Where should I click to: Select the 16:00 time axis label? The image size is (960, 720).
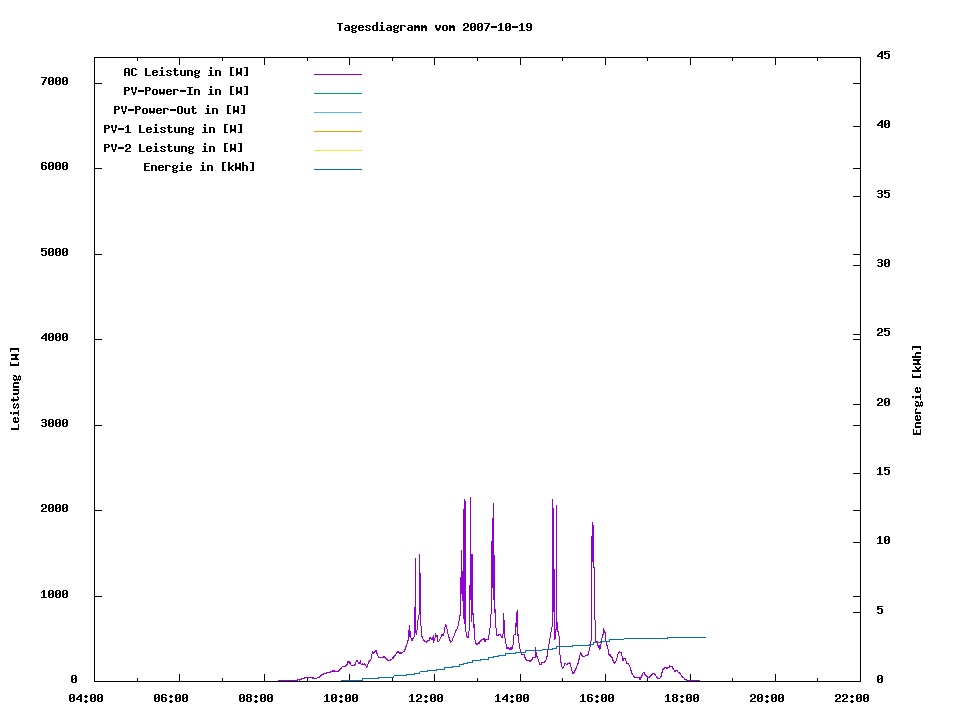[597, 698]
